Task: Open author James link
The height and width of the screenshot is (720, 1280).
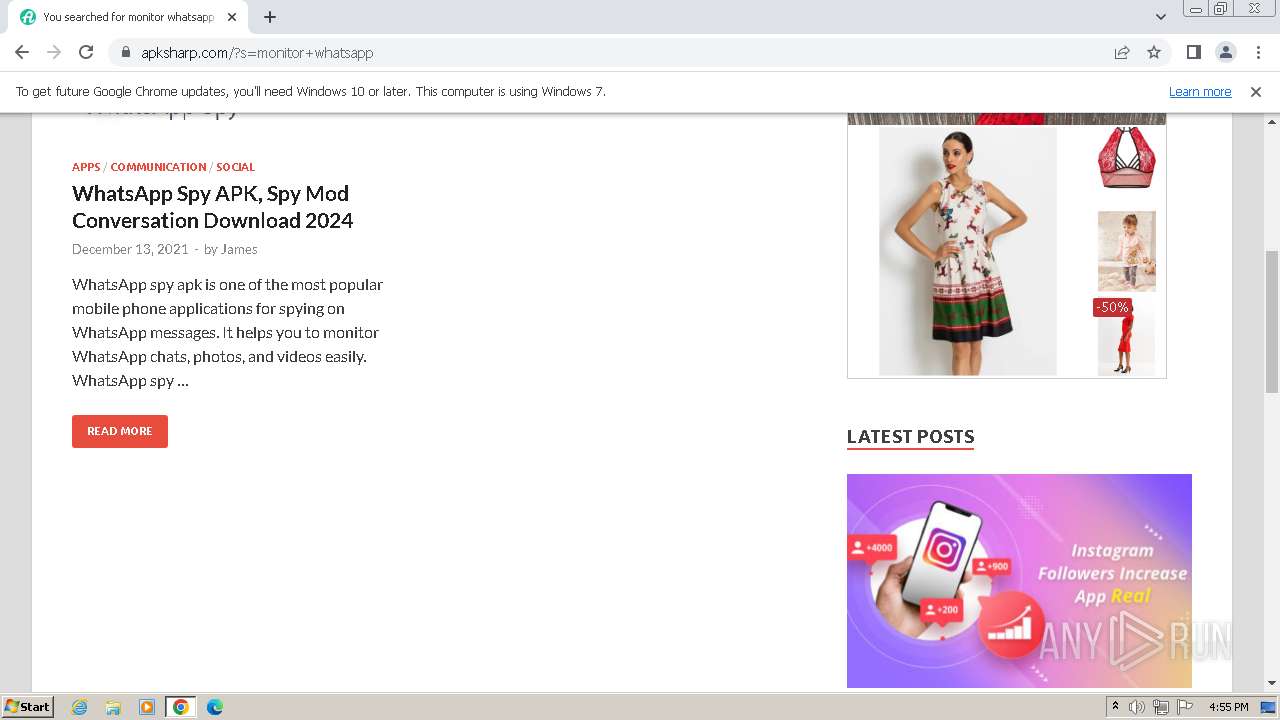Action: 239,249
